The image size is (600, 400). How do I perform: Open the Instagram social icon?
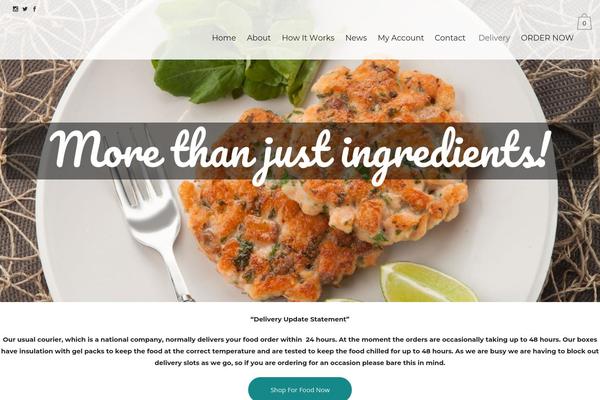15,9
